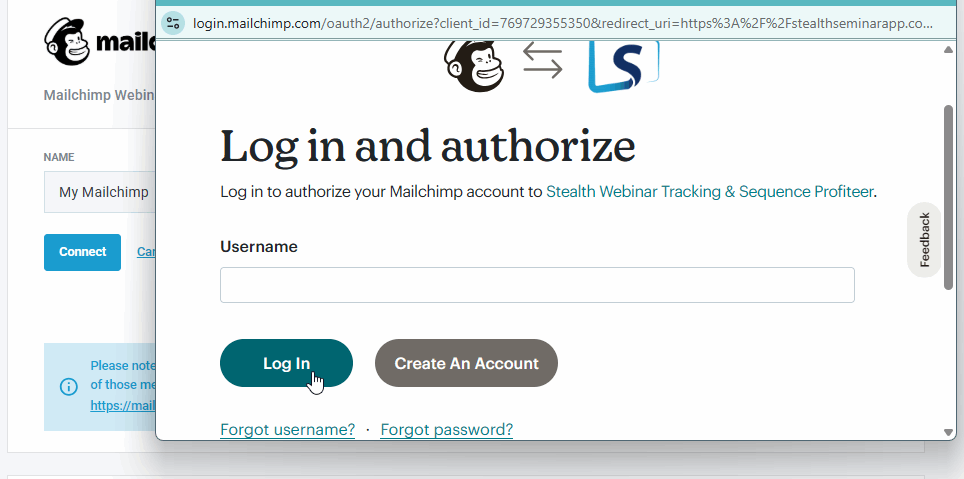The width and height of the screenshot is (964, 479).
Task: Click the My Mailchimp name field
Action: [100, 192]
